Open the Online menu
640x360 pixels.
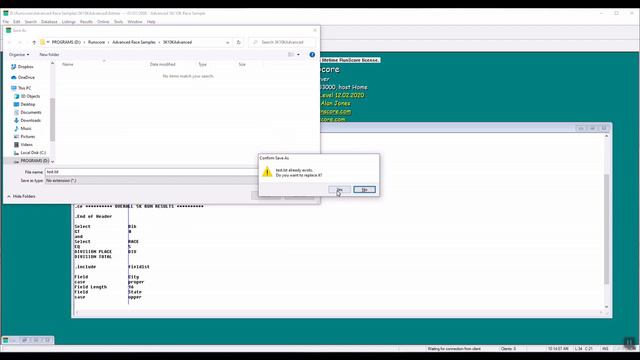click(103, 22)
